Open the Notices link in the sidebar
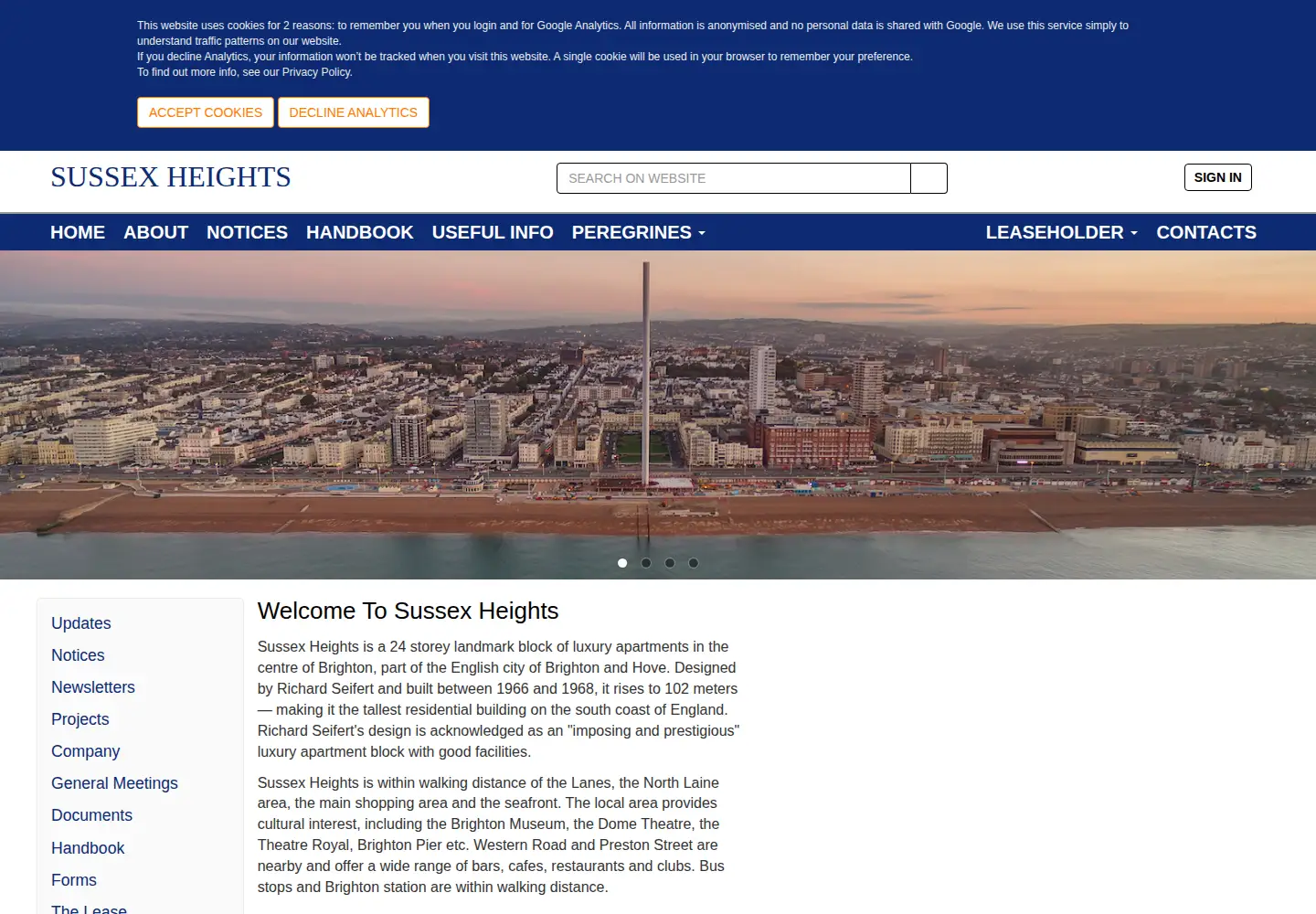The image size is (1316, 914). tap(78, 655)
